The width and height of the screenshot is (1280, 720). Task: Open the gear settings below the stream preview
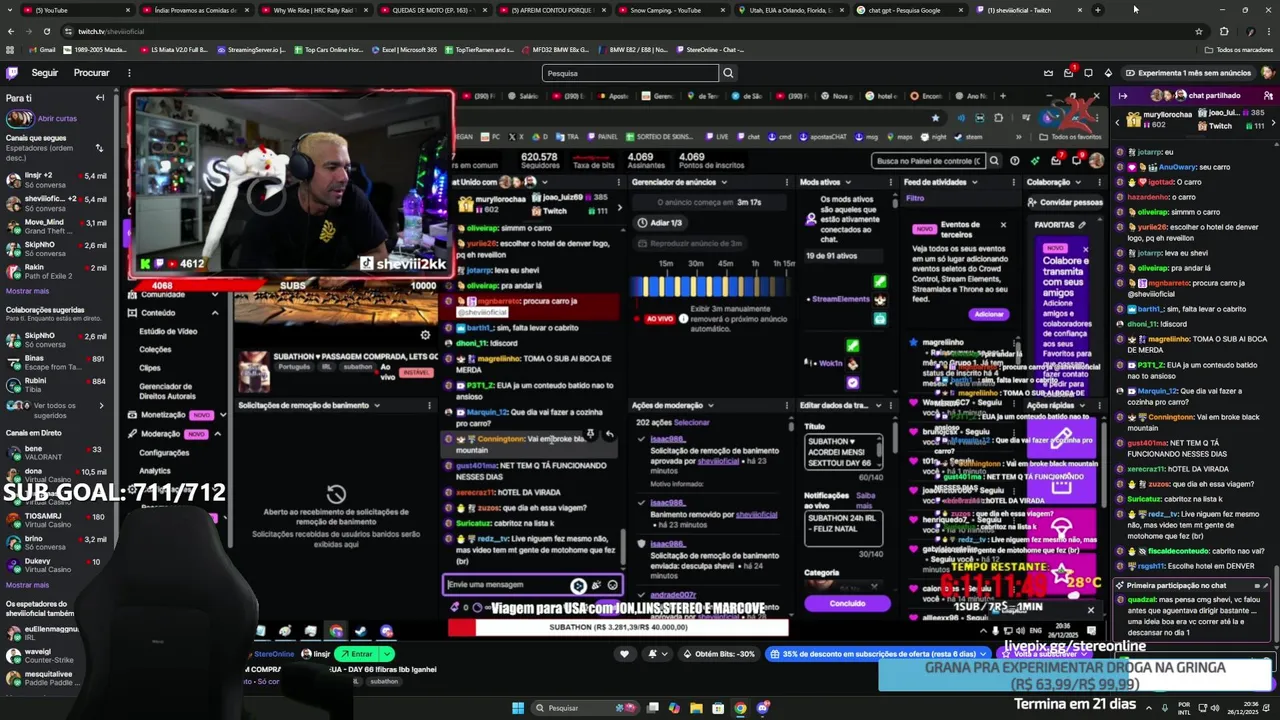(x=425, y=335)
